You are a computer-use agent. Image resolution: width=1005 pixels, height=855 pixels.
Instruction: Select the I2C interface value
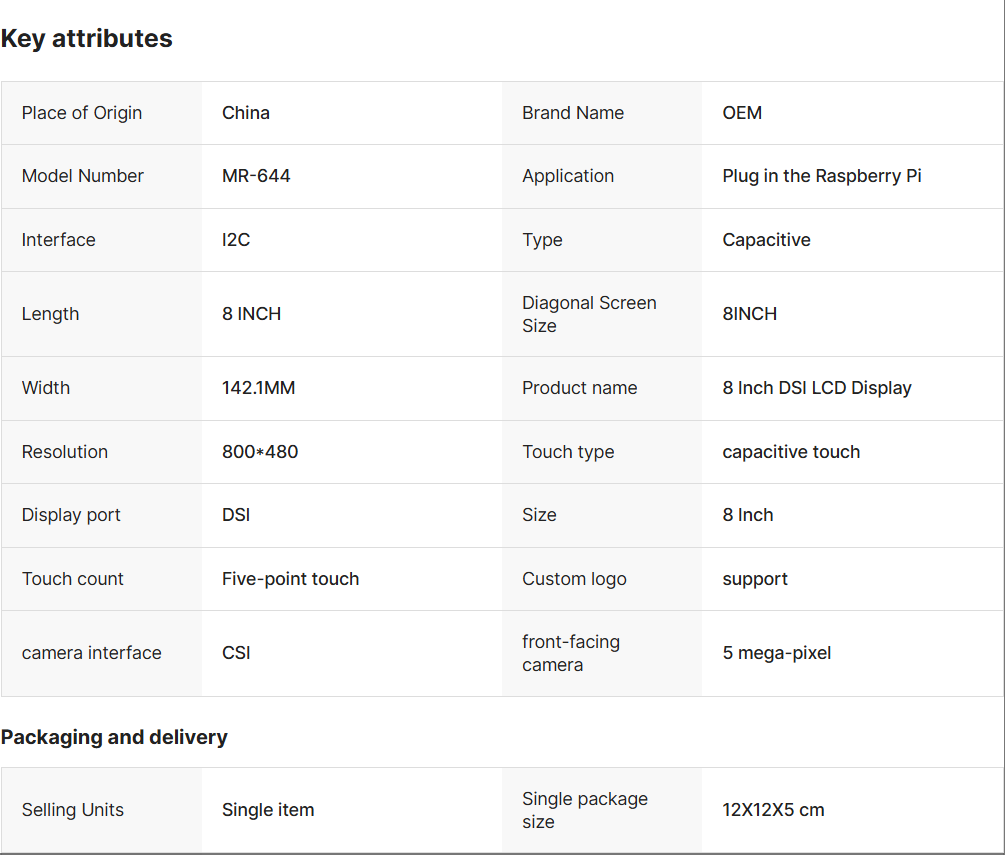[x=236, y=240]
